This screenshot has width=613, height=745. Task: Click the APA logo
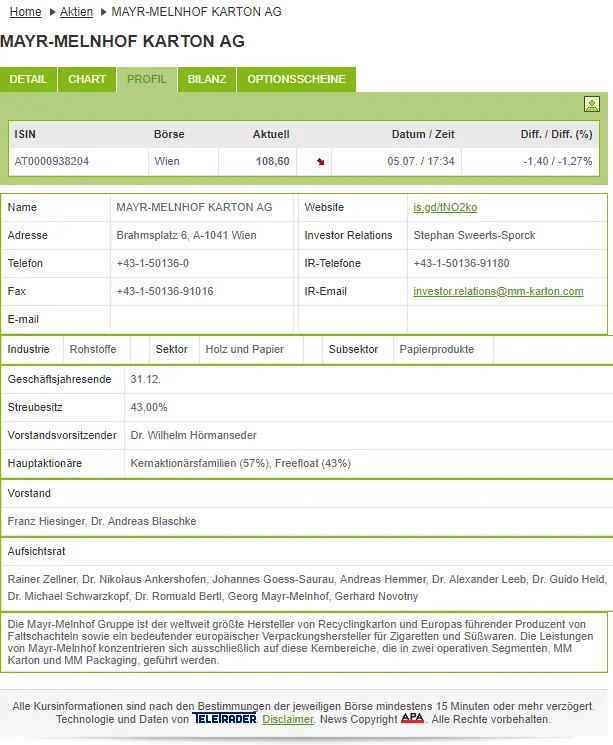pyautogui.click(x=412, y=718)
